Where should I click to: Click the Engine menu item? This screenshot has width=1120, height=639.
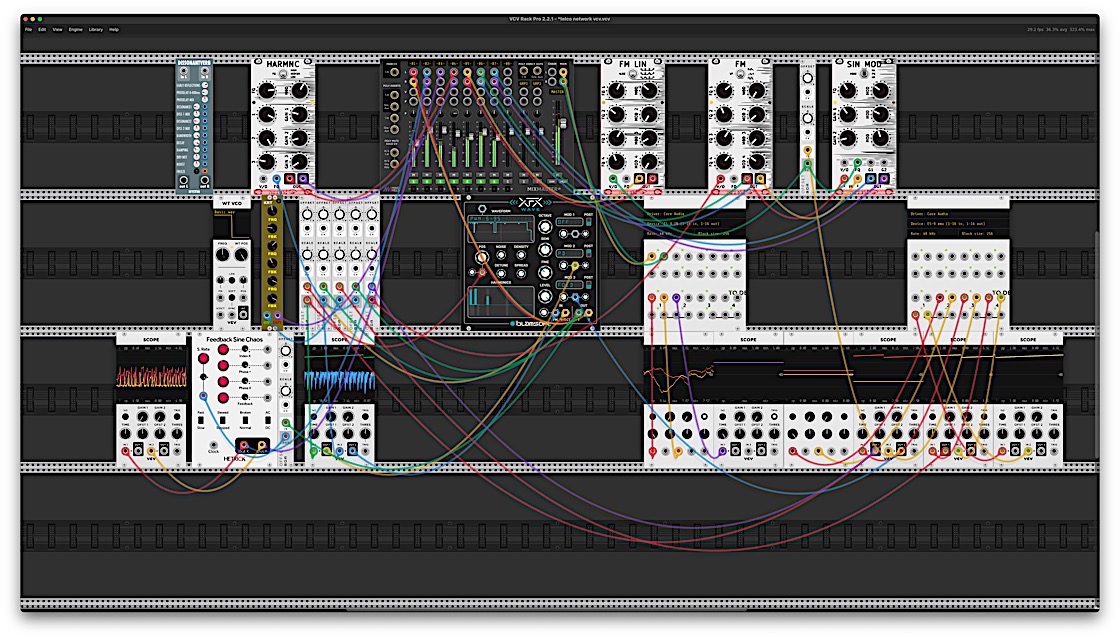click(x=75, y=30)
